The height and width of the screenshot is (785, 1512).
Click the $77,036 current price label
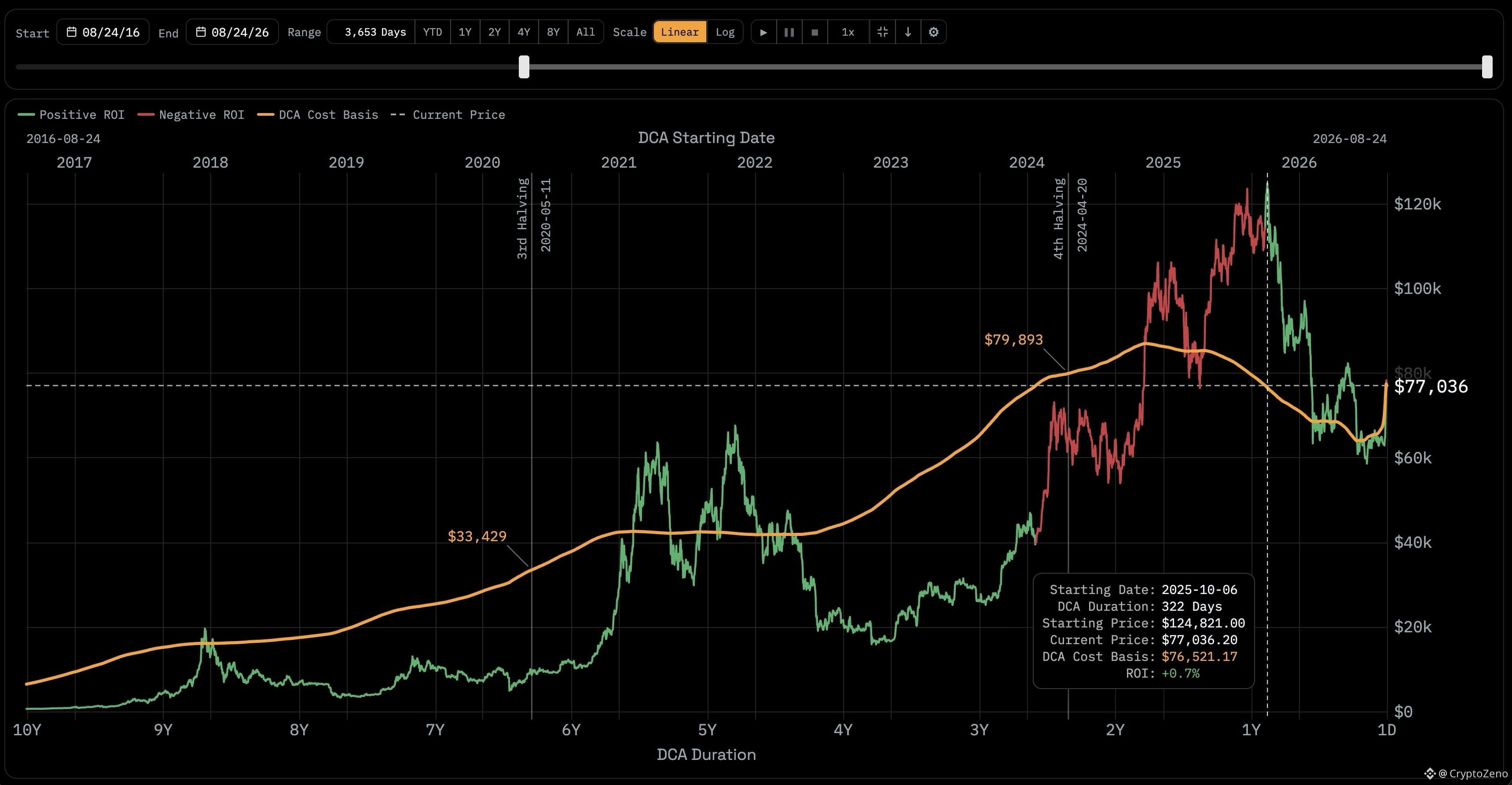tap(1431, 386)
